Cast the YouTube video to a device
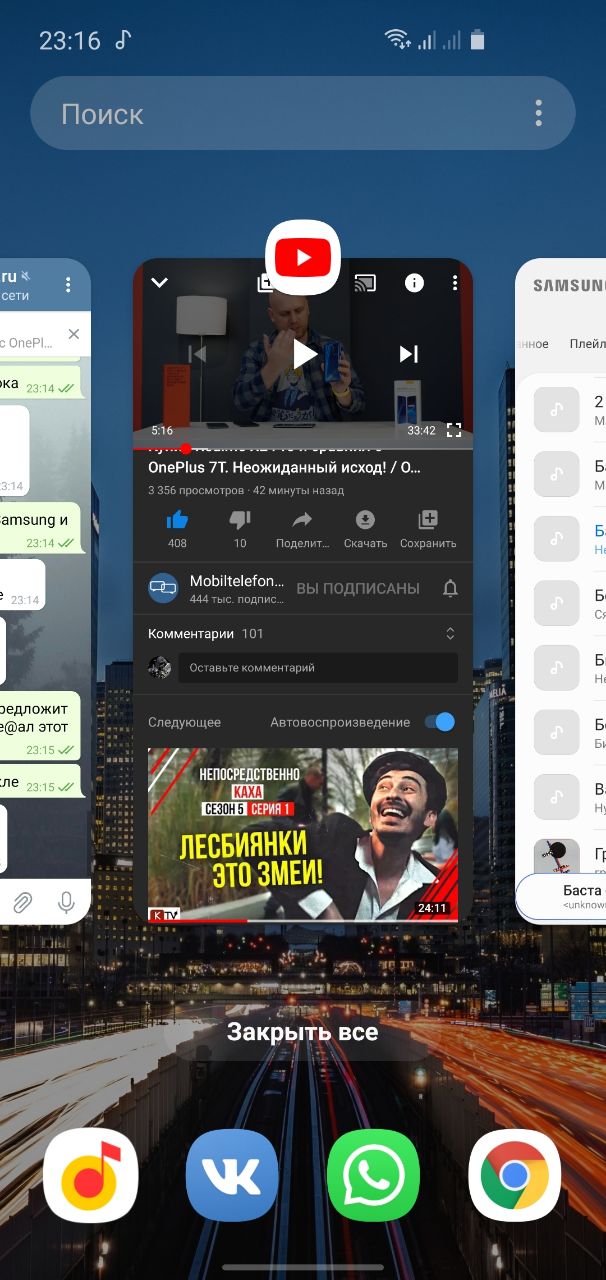The height and width of the screenshot is (1280, 606). click(x=365, y=283)
